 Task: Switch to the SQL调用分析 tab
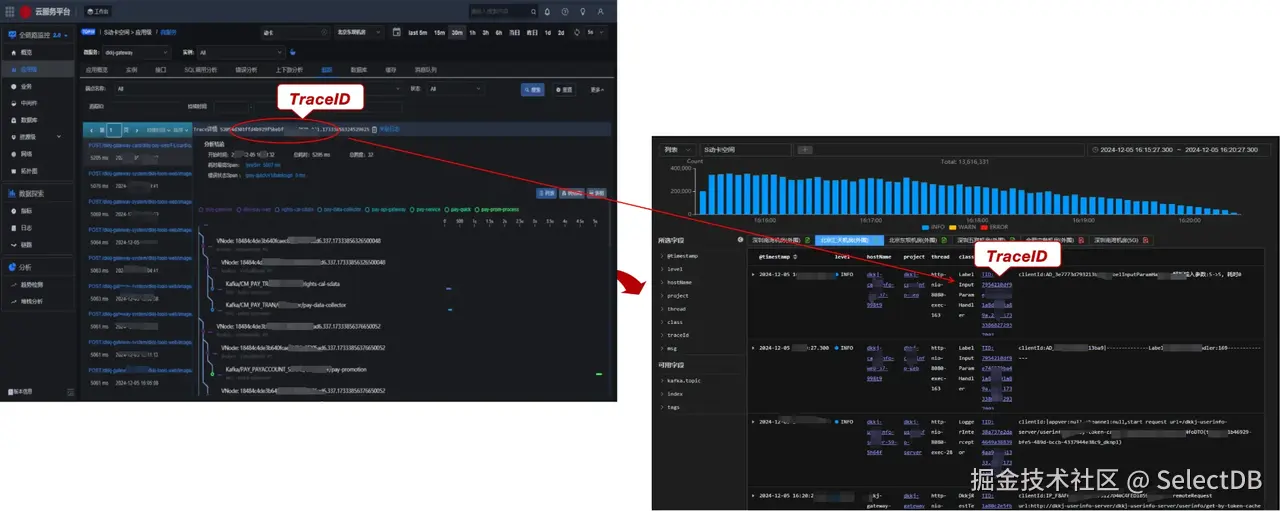click(x=200, y=70)
